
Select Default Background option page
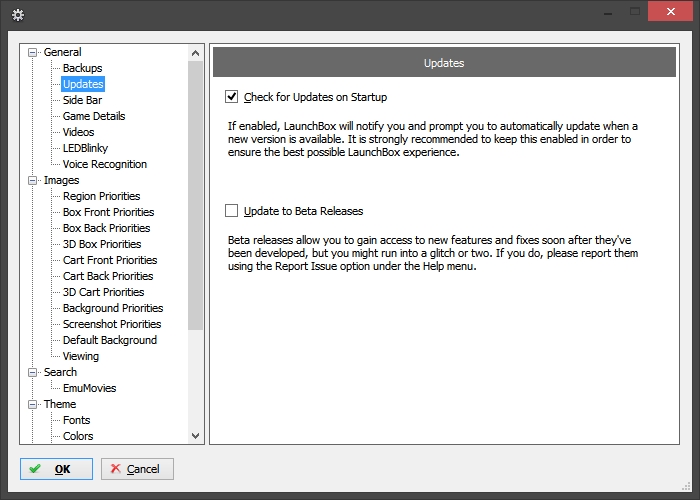tap(110, 340)
